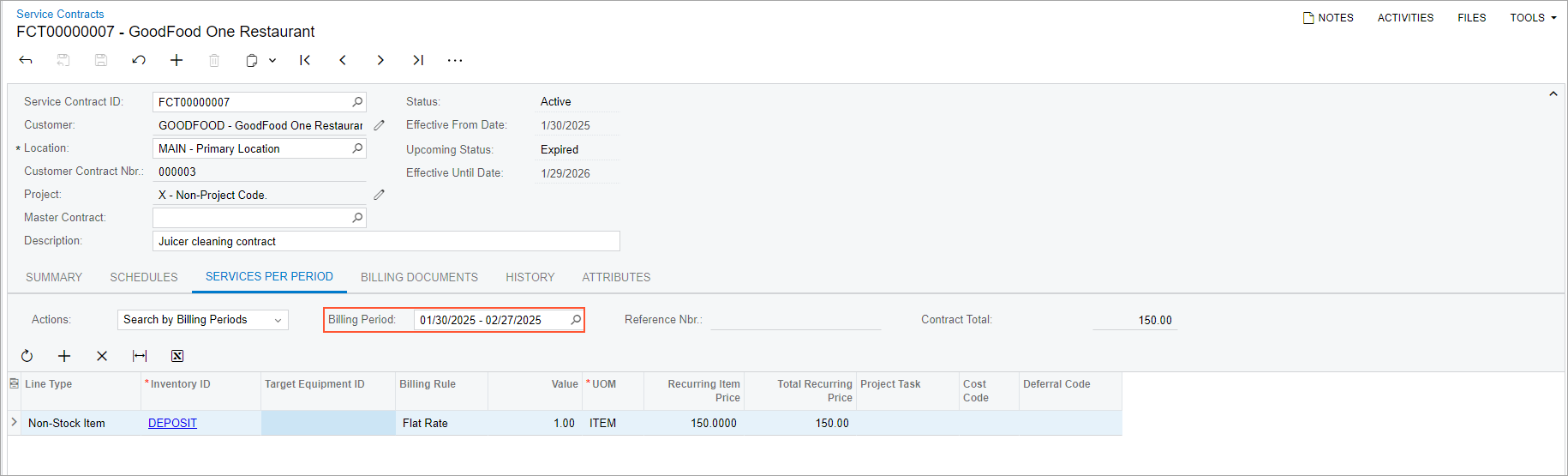Click the Description text field
This screenshot has height=476, width=1568.
coord(386,241)
